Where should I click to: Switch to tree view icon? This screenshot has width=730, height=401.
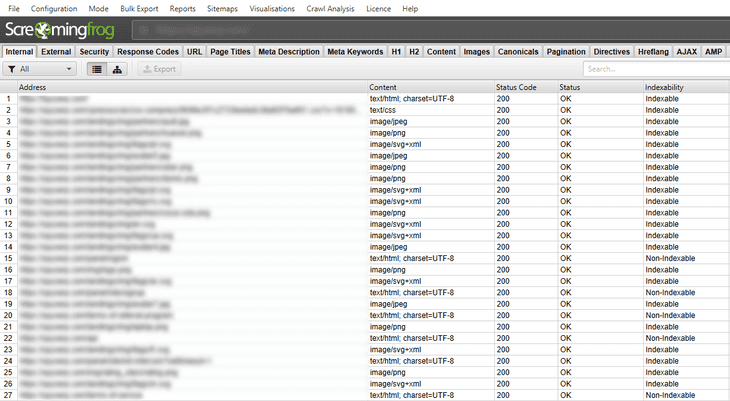click(x=118, y=69)
